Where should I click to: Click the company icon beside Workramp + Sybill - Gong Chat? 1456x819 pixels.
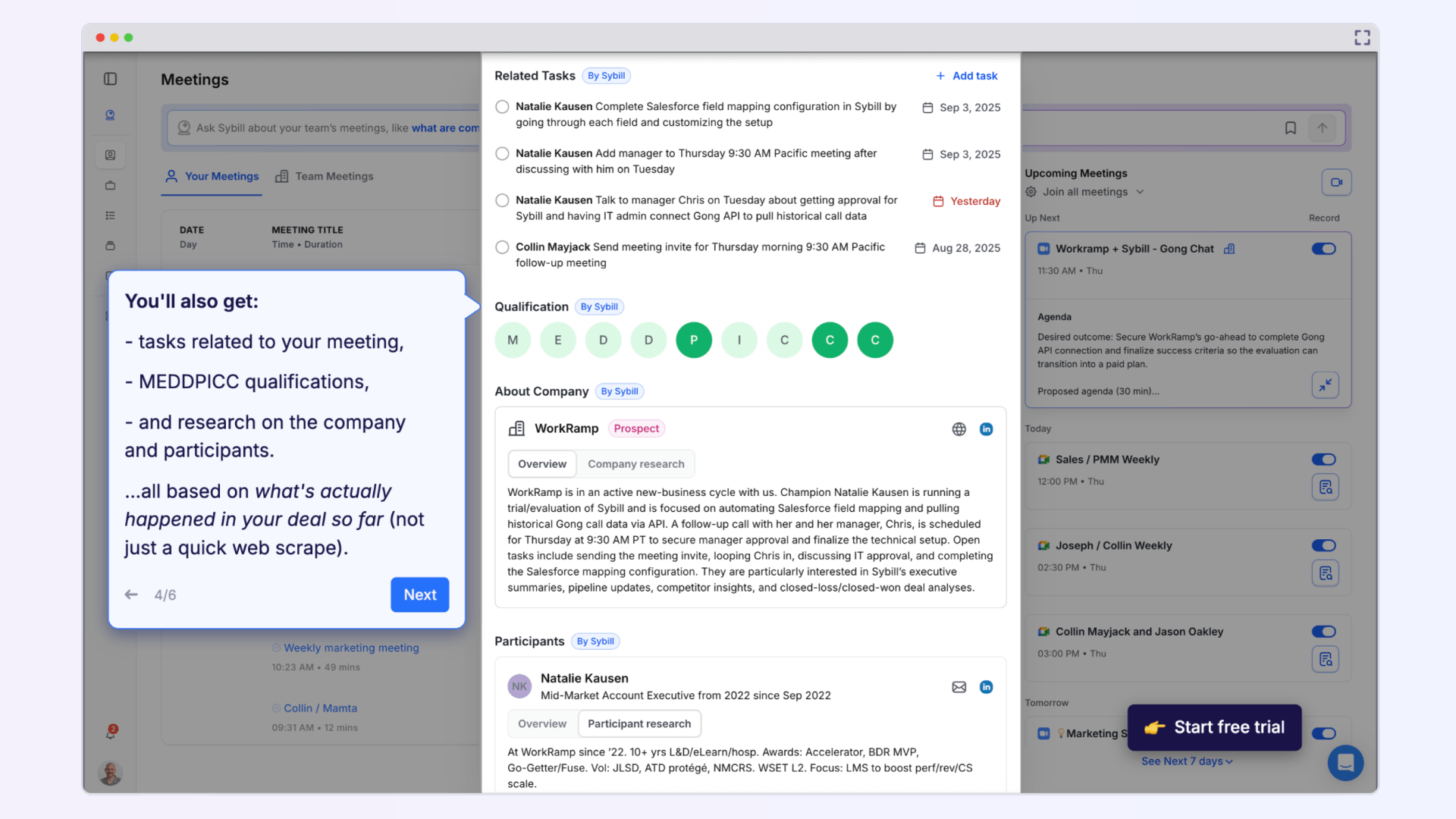click(1229, 249)
